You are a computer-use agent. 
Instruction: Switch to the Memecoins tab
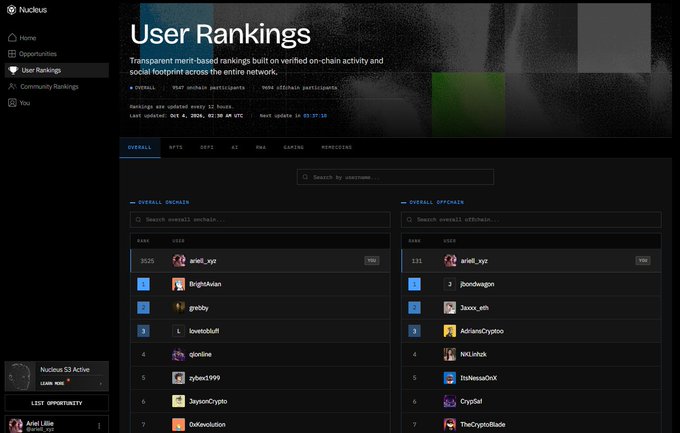pyautogui.click(x=337, y=148)
